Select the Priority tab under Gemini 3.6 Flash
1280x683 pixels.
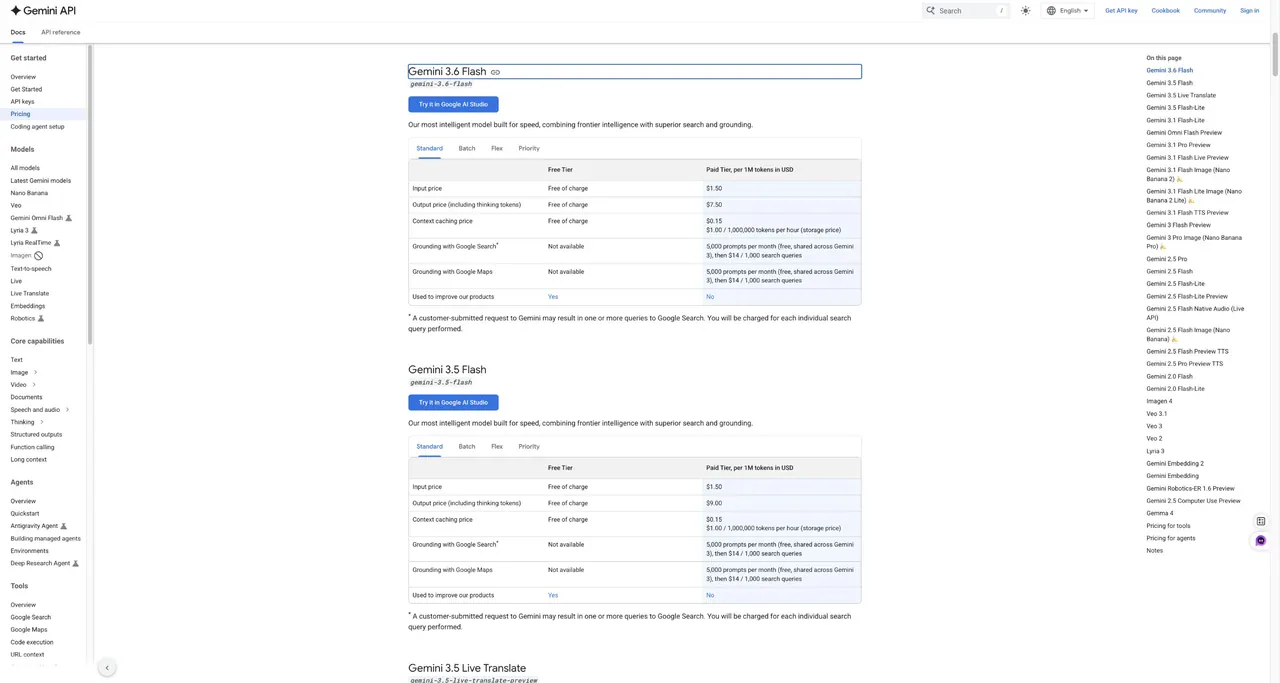pos(529,148)
